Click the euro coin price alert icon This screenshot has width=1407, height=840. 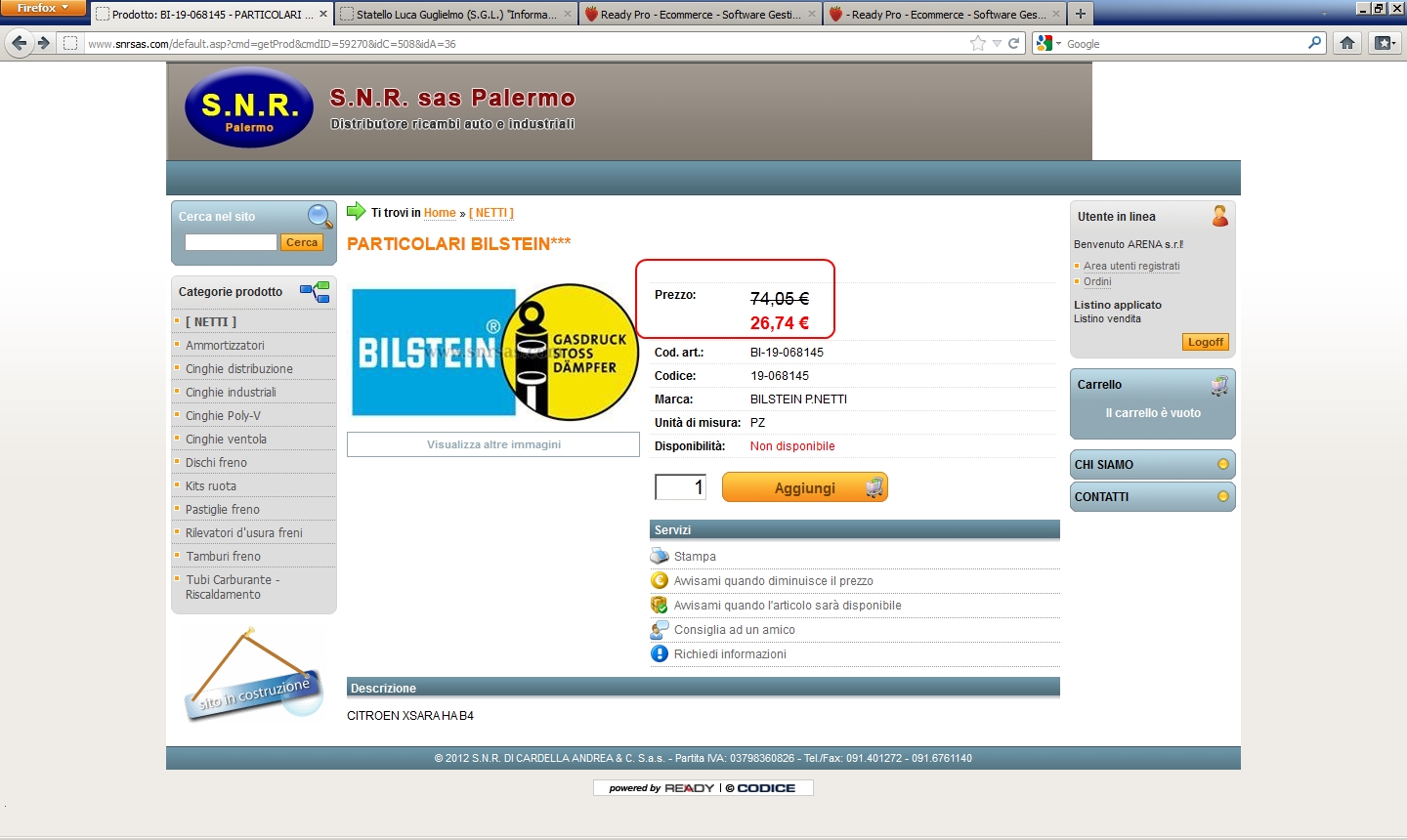tap(660, 580)
